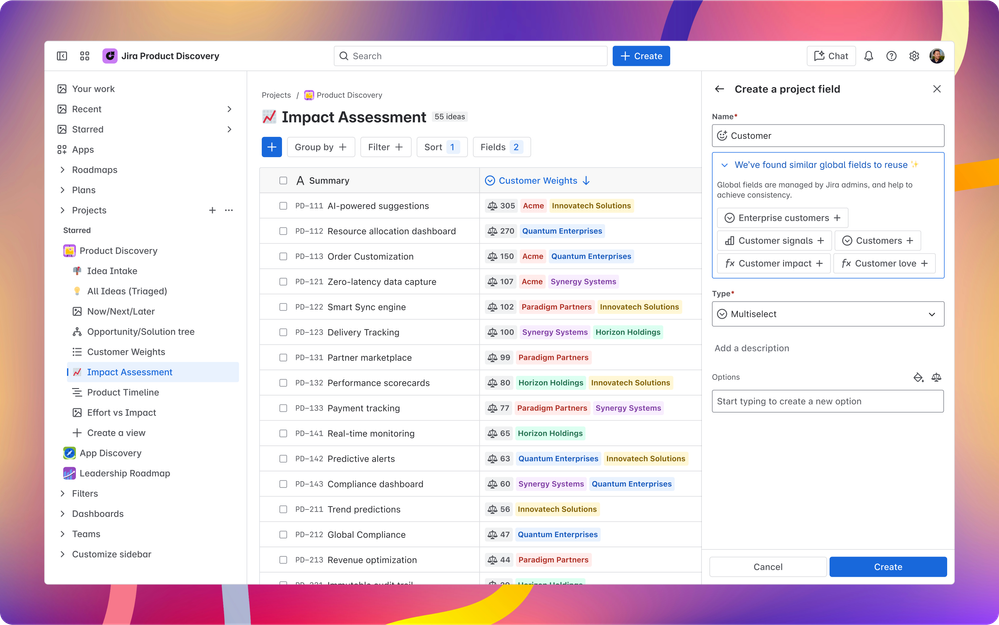Open the Chat button

click(x=831, y=56)
